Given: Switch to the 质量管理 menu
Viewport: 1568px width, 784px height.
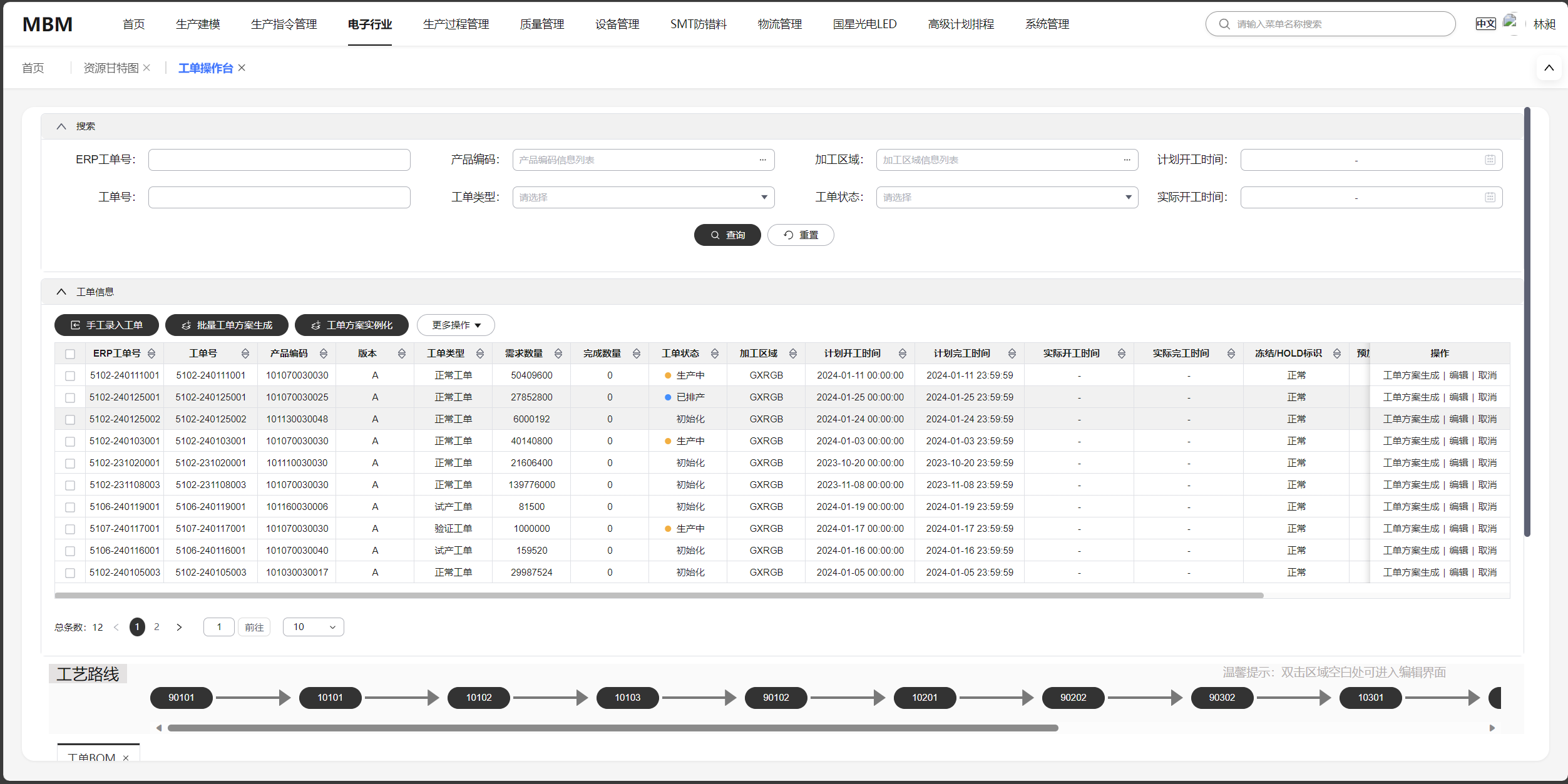Looking at the screenshot, I should tap(541, 24).
